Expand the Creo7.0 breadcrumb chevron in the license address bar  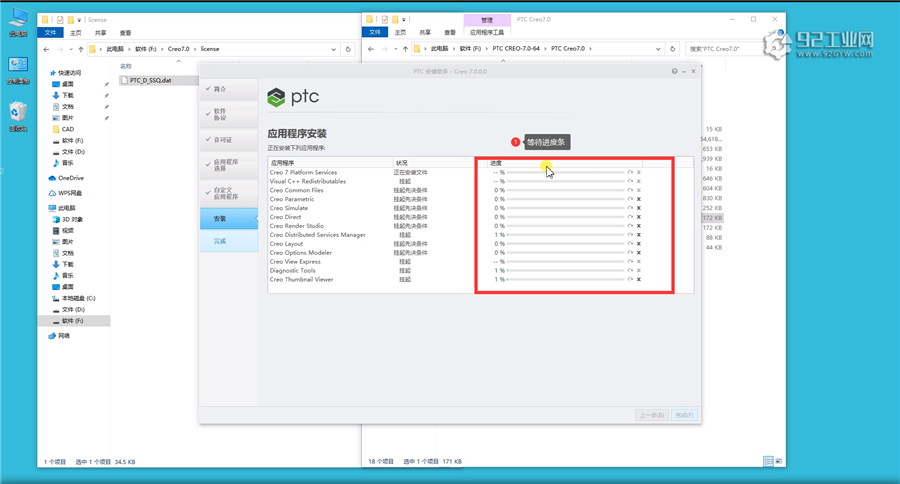click(196, 49)
